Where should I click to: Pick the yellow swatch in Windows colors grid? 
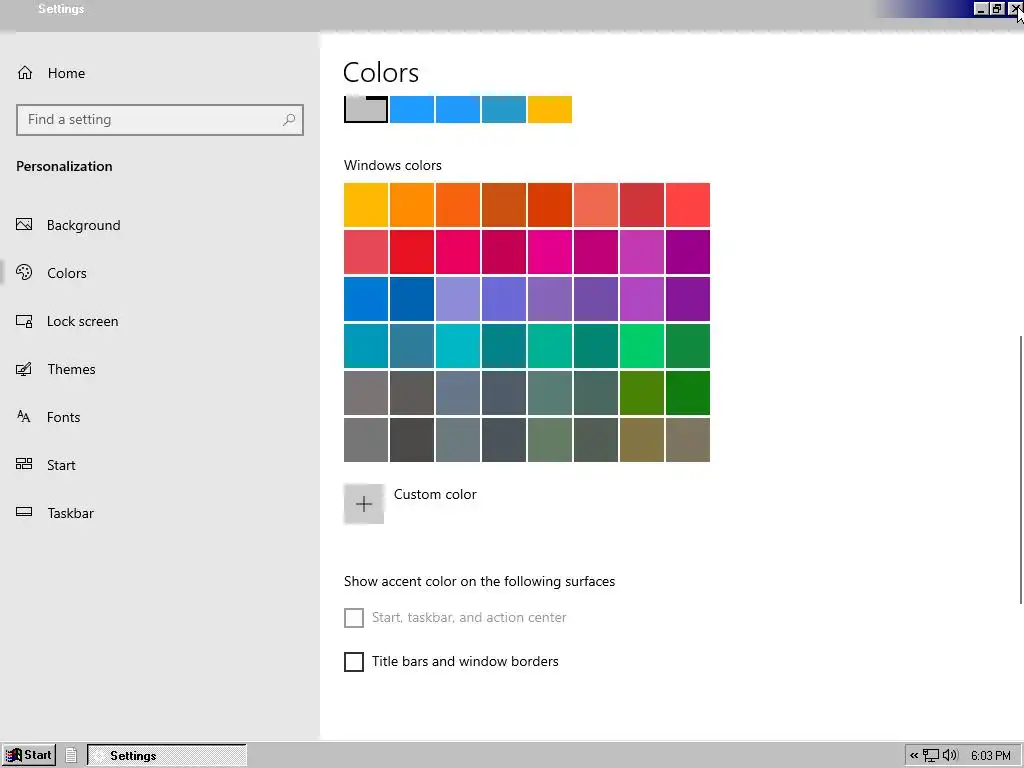[x=366, y=205]
